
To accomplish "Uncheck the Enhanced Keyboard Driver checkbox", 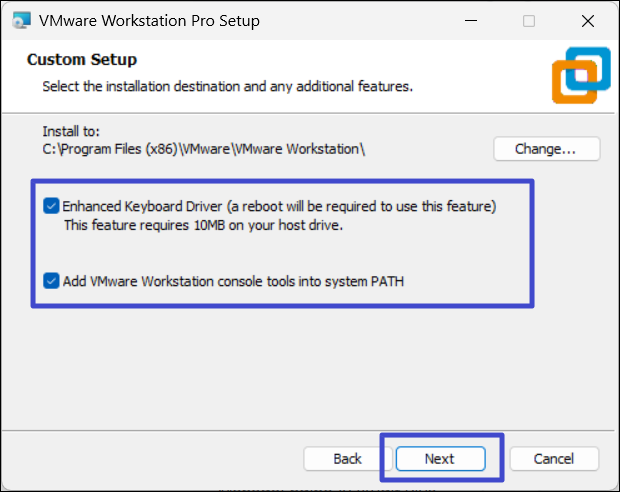I will click(51, 206).
